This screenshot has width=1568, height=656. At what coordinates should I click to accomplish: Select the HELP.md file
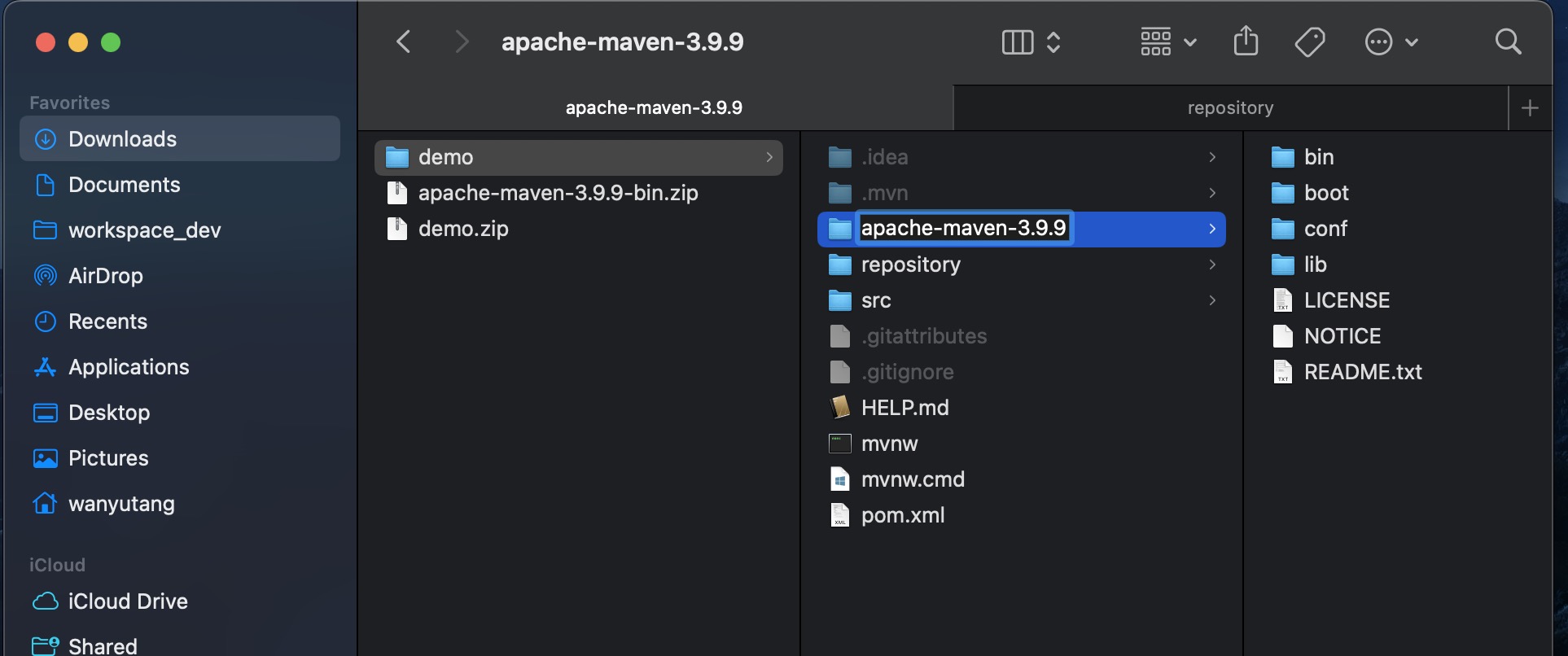1021,408
